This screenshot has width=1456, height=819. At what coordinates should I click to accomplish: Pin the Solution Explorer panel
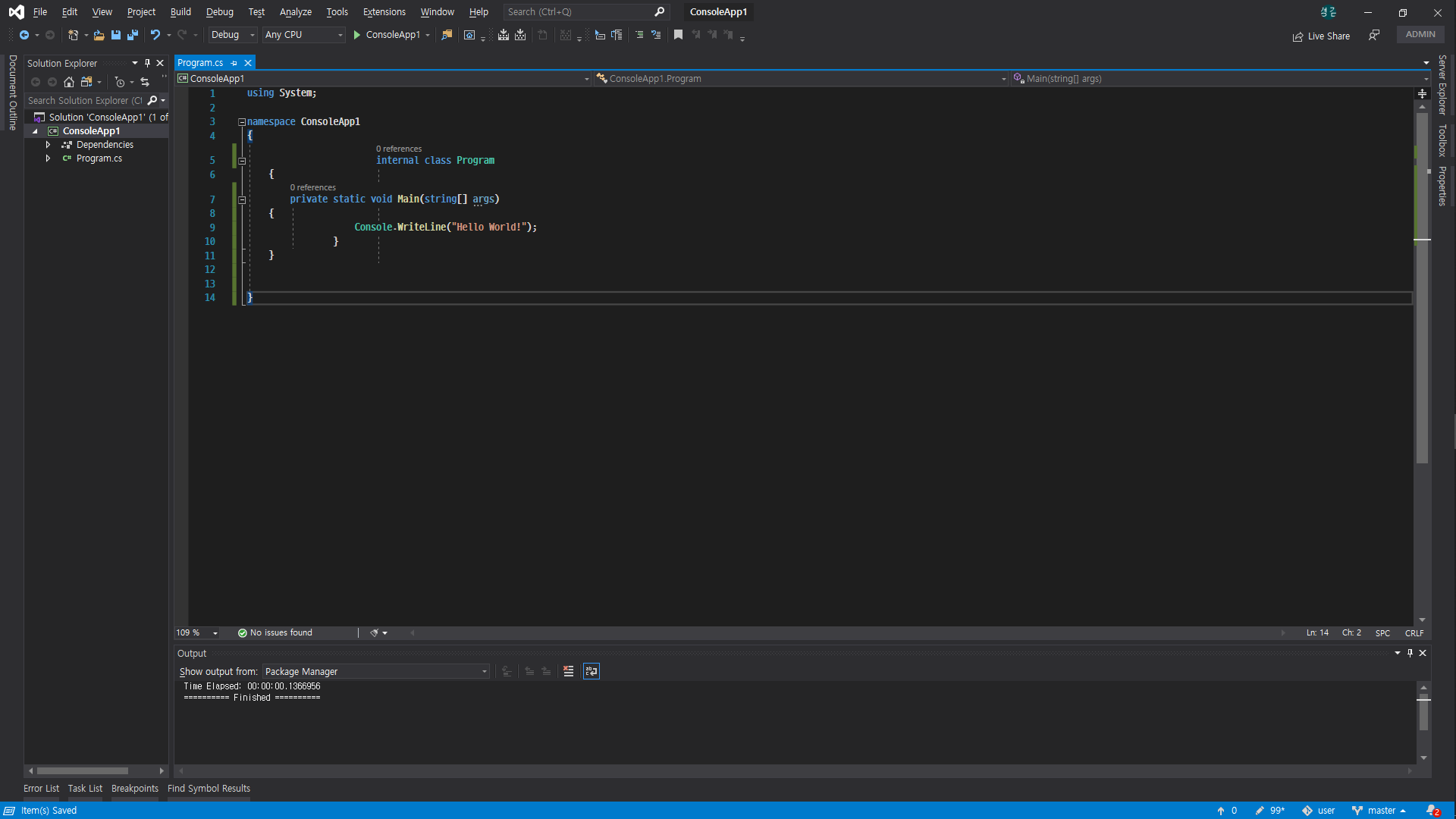pos(147,63)
